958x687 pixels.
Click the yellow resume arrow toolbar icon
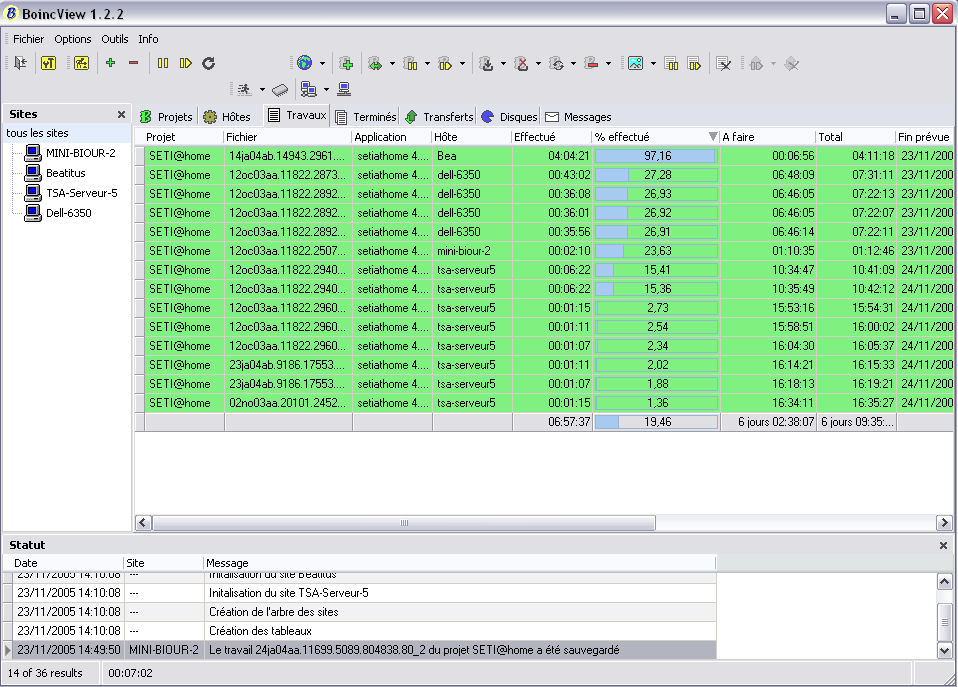point(186,63)
